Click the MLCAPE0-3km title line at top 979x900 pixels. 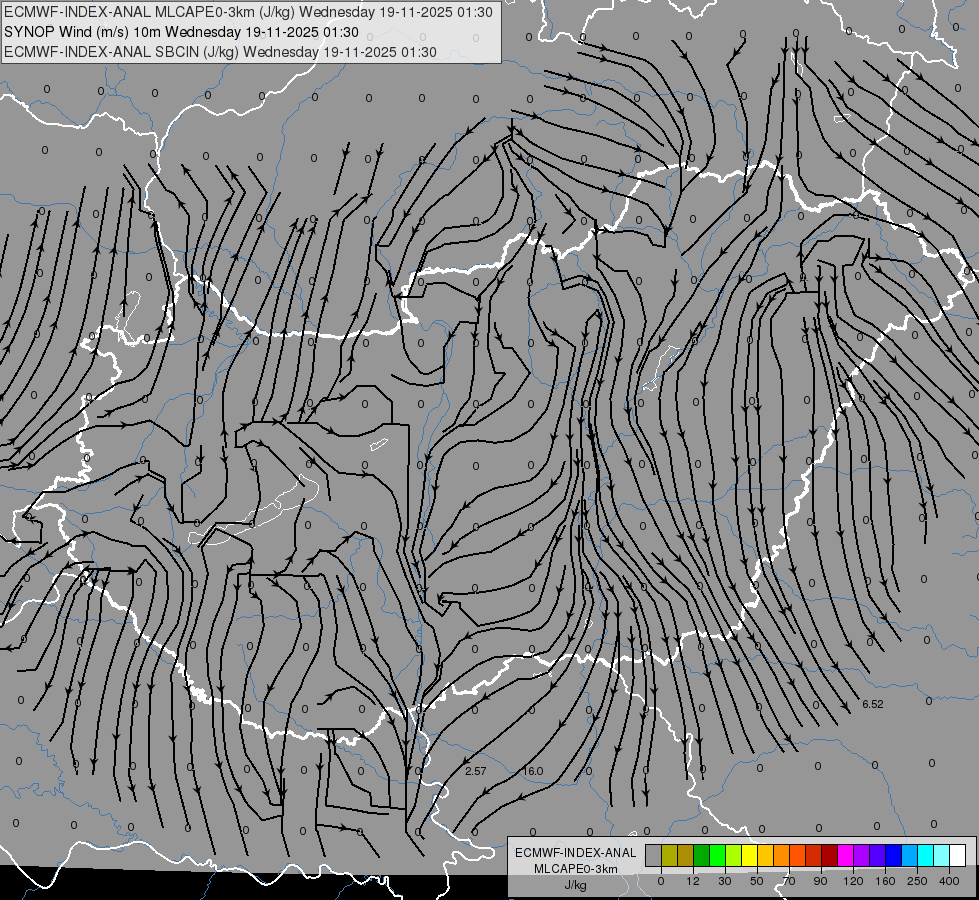[248, 12]
